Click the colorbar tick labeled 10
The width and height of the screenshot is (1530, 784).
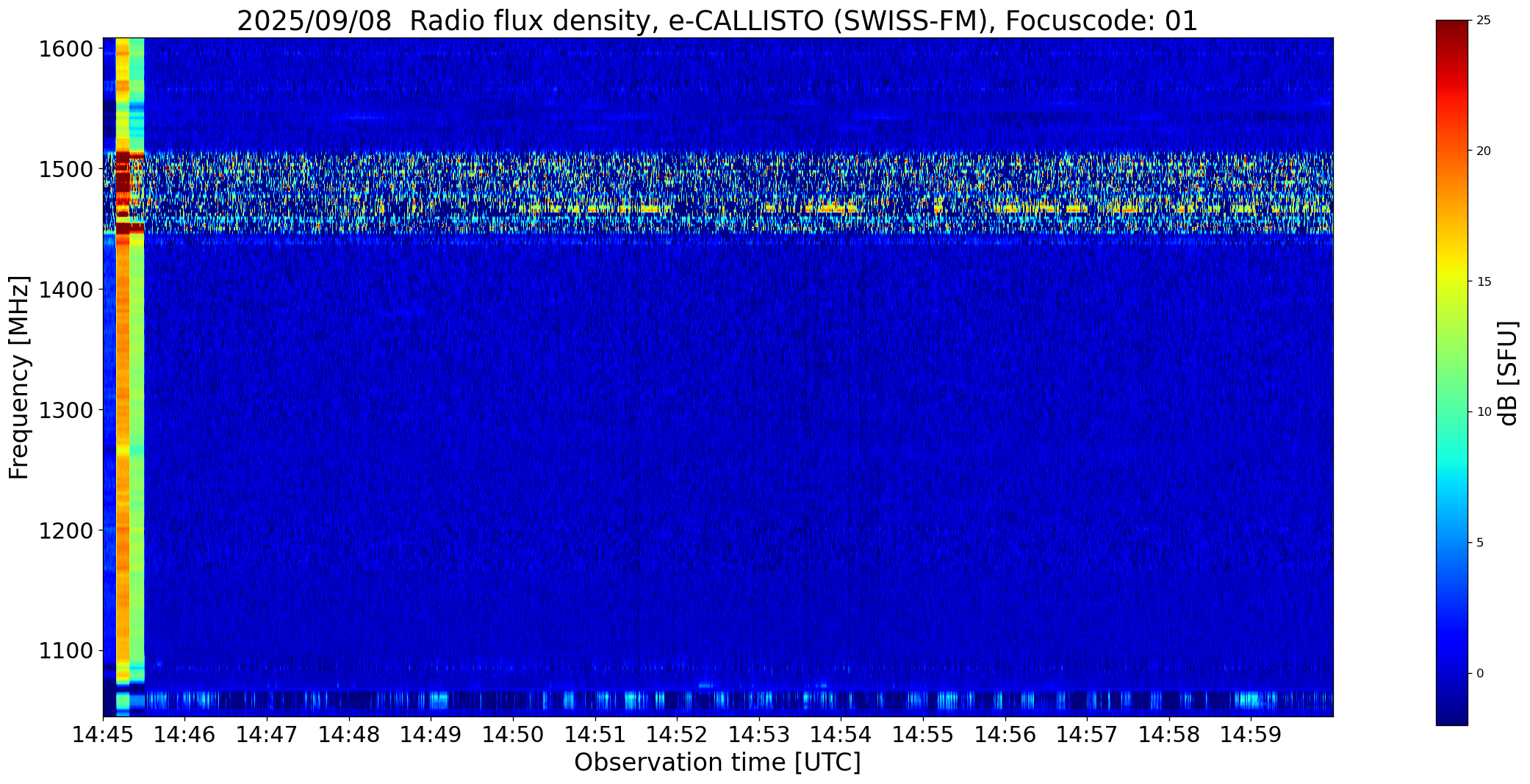pyautogui.click(x=1484, y=412)
